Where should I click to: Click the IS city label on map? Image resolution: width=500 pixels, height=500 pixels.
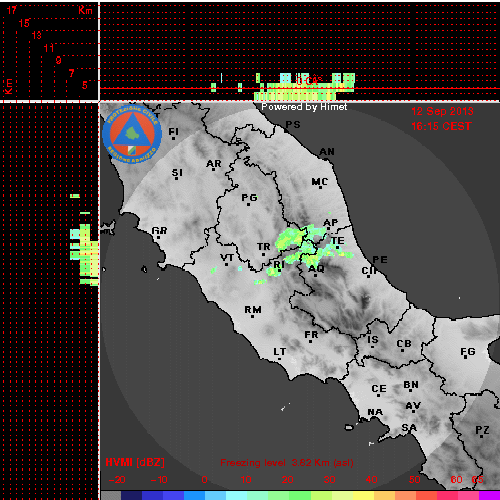click(x=373, y=340)
